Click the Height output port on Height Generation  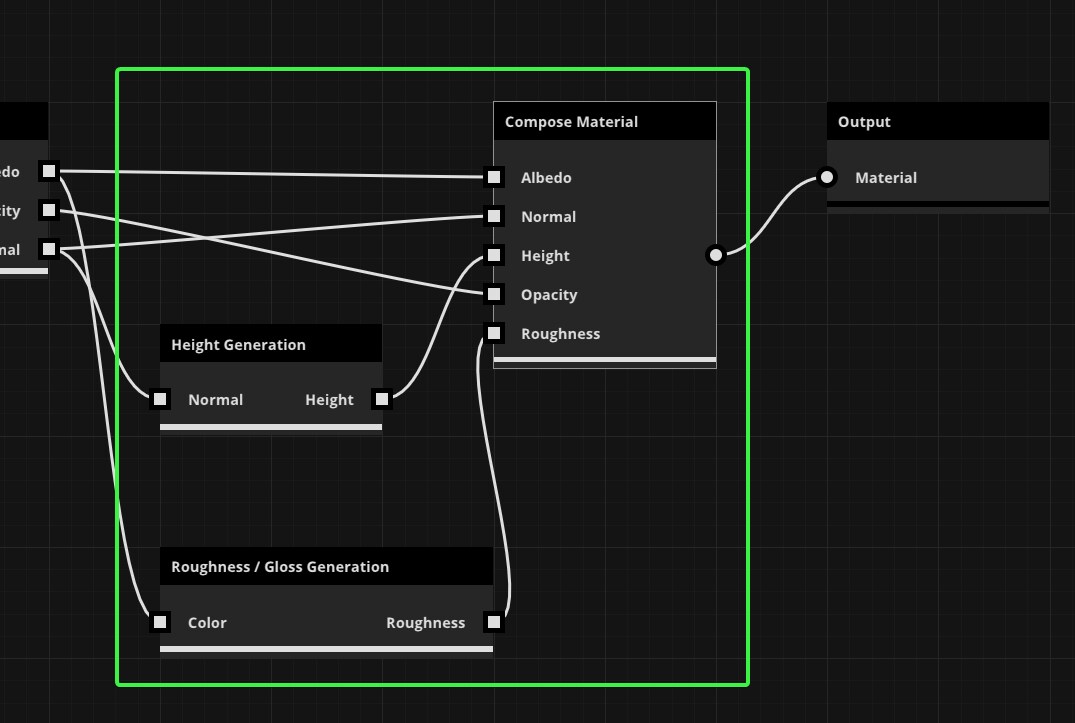pyautogui.click(x=382, y=399)
